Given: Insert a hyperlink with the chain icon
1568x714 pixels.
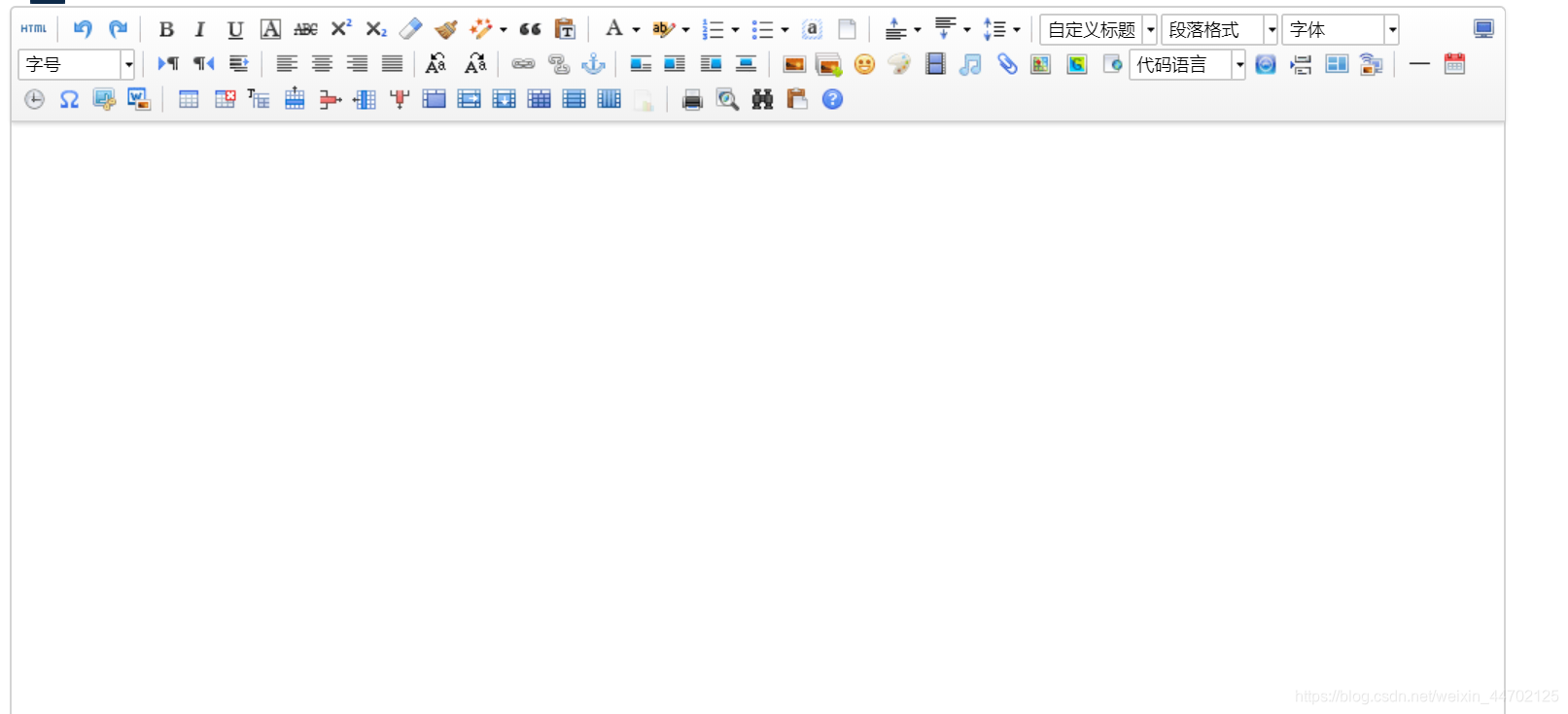Looking at the screenshot, I should (x=523, y=64).
